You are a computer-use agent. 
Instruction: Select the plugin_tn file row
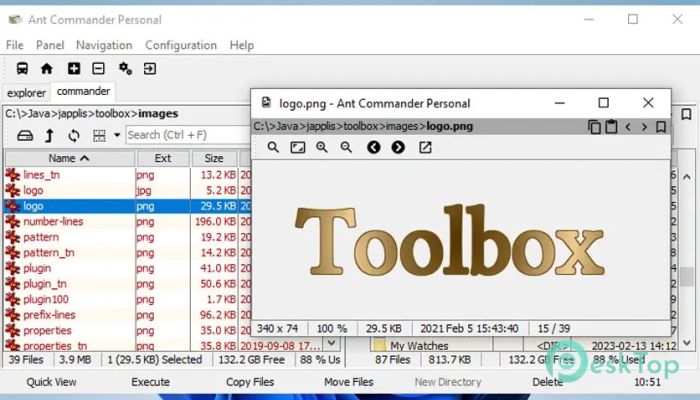128,284
